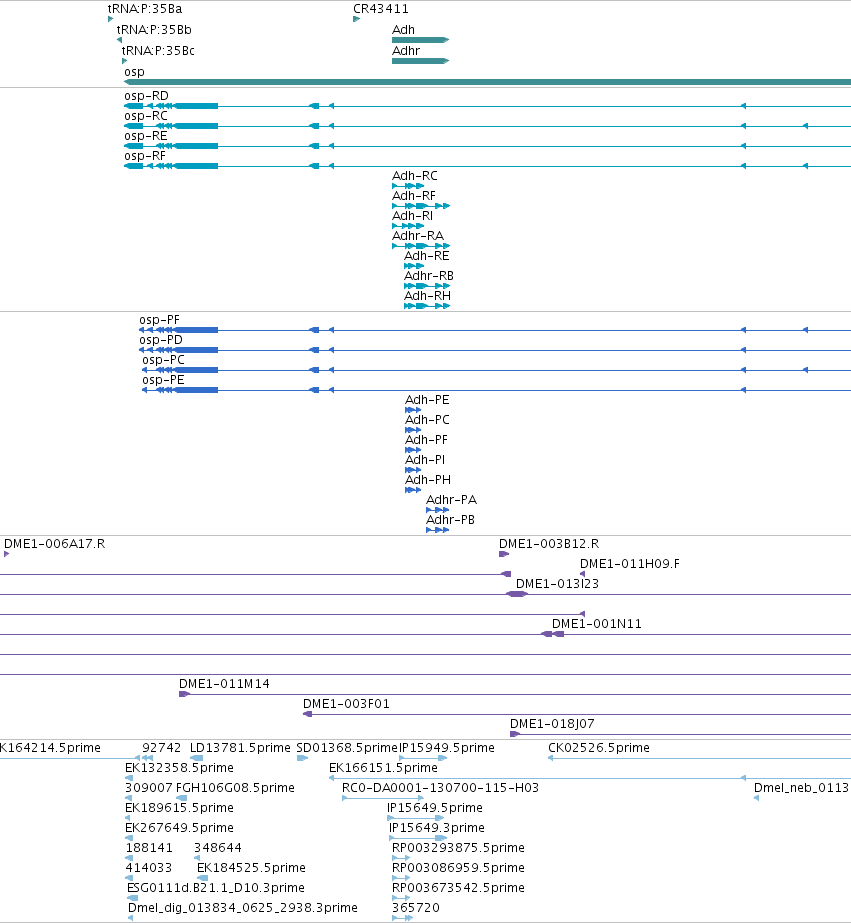Screen dimensions: 851x923
Task: Select the DME1-001N11 clone
Action: [x=552, y=635]
